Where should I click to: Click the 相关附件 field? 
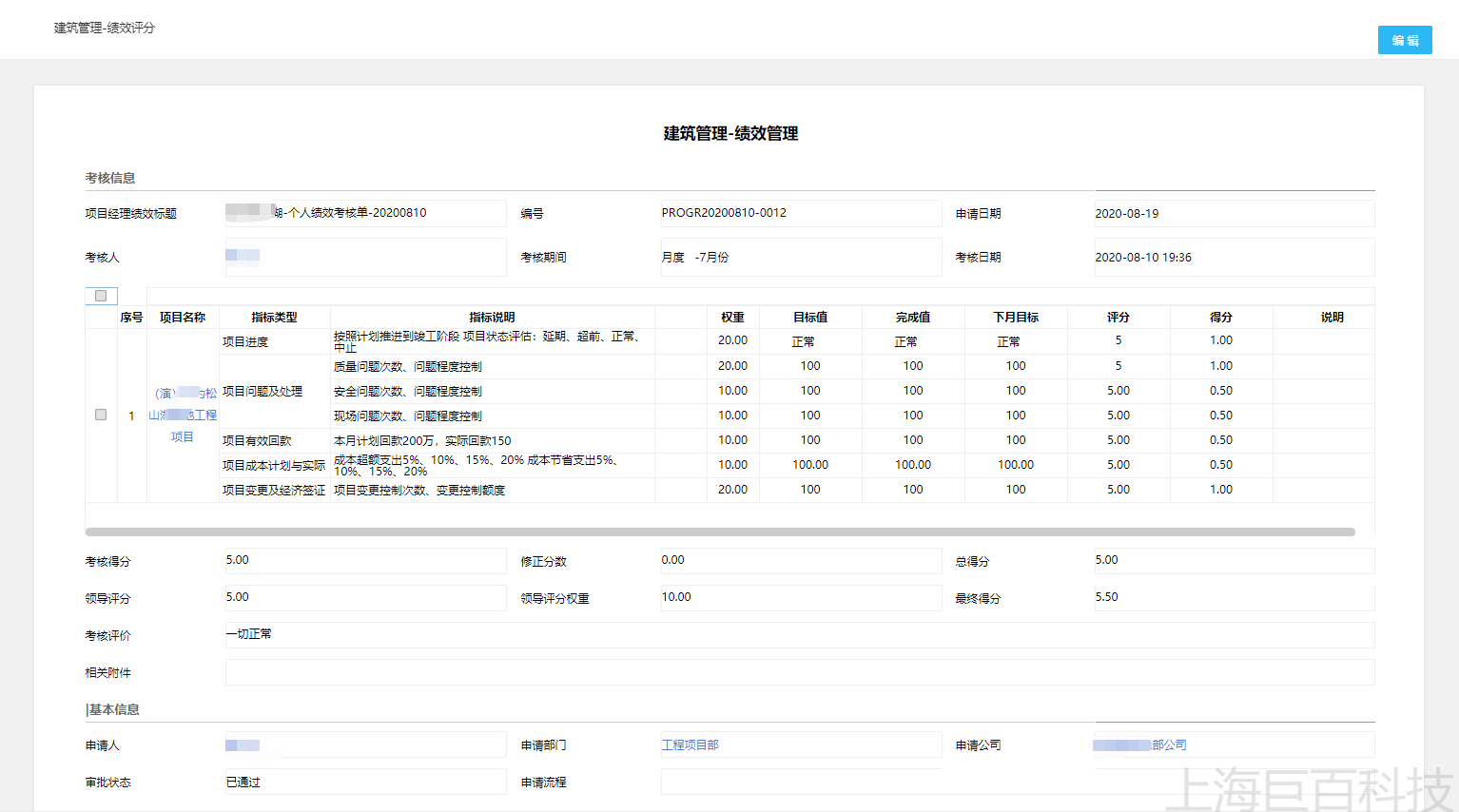(800, 671)
